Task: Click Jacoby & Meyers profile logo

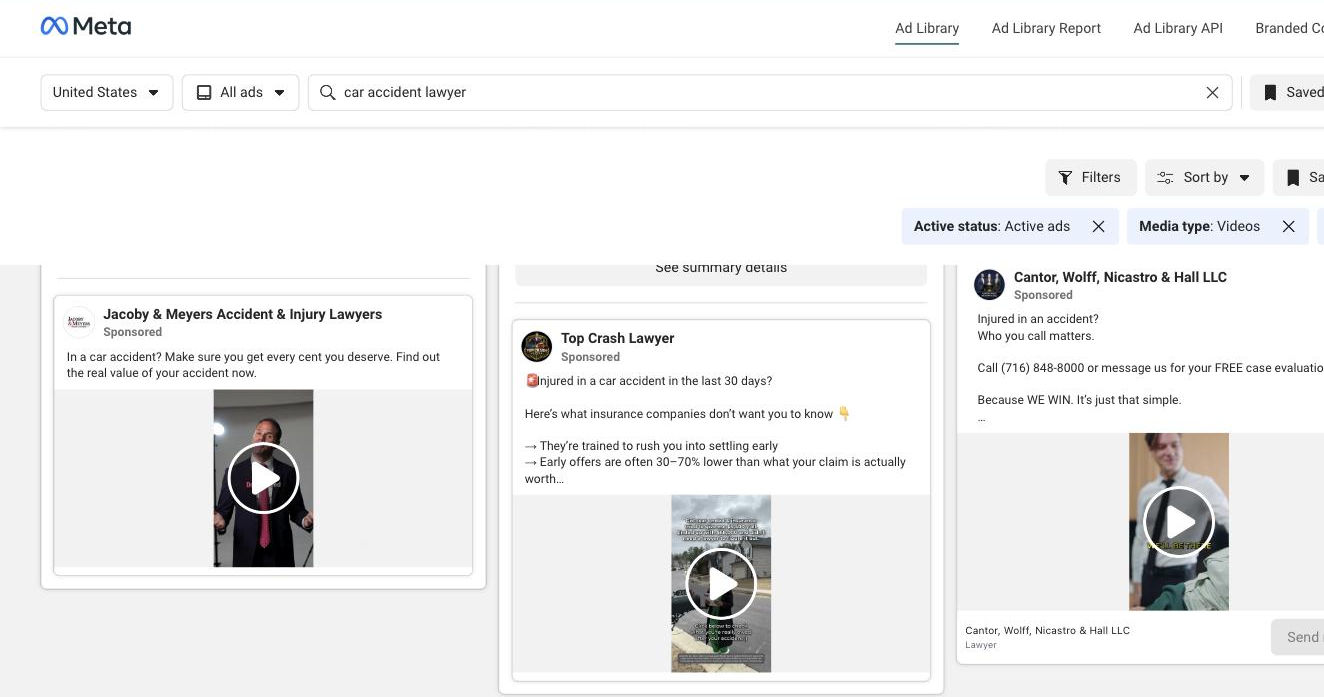Action: pyautogui.click(x=80, y=322)
